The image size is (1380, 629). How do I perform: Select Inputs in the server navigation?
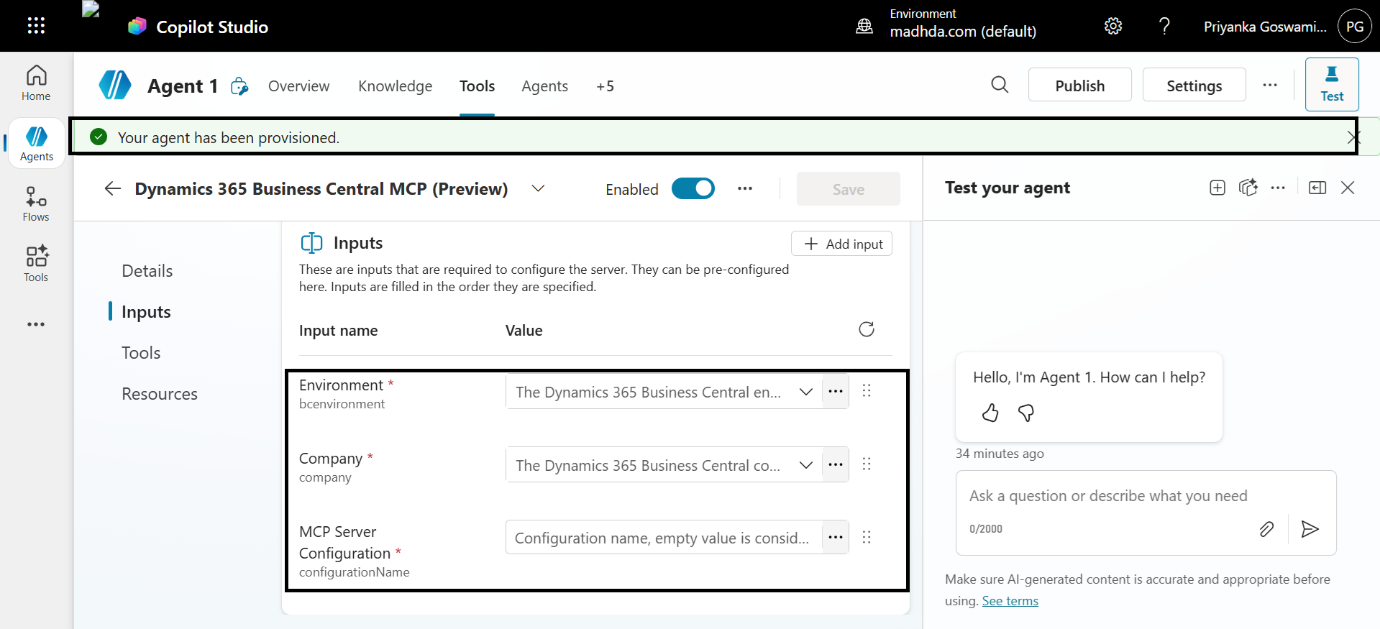(145, 311)
